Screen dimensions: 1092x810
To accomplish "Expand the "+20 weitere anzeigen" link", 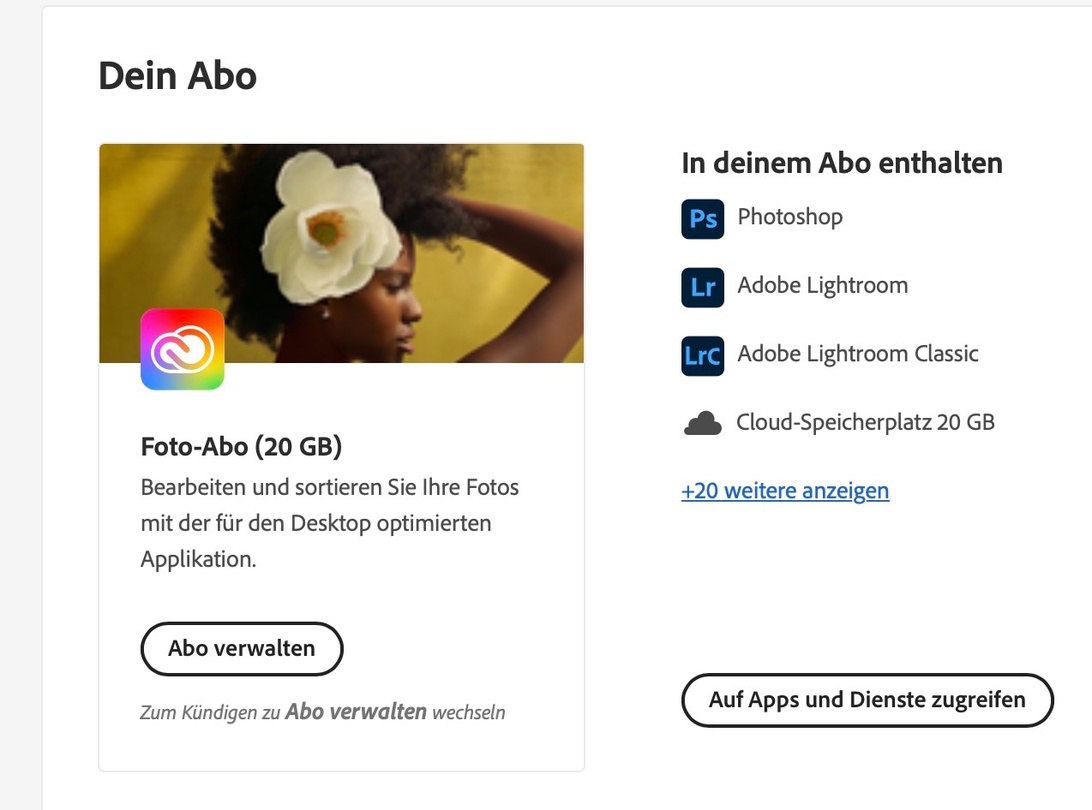I will (785, 491).
